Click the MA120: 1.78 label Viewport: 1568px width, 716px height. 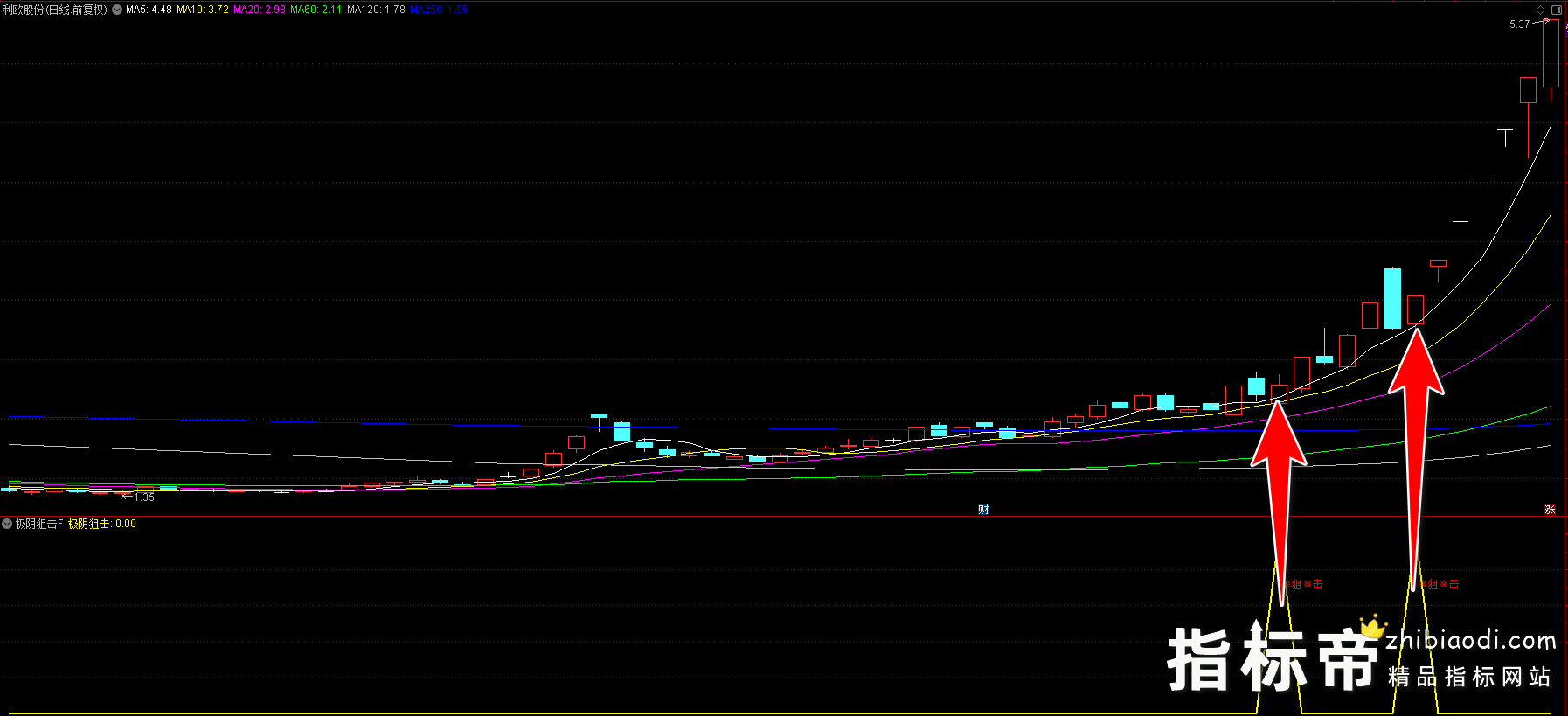click(x=376, y=10)
